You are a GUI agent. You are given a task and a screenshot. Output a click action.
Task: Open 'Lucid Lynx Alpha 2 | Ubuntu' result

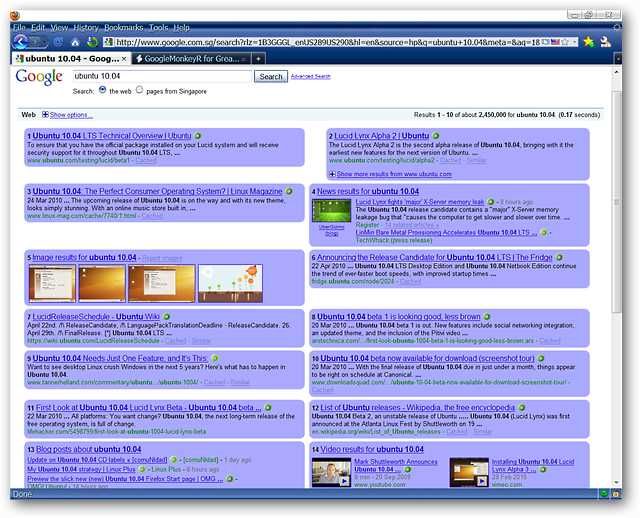[x=382, y=136]
